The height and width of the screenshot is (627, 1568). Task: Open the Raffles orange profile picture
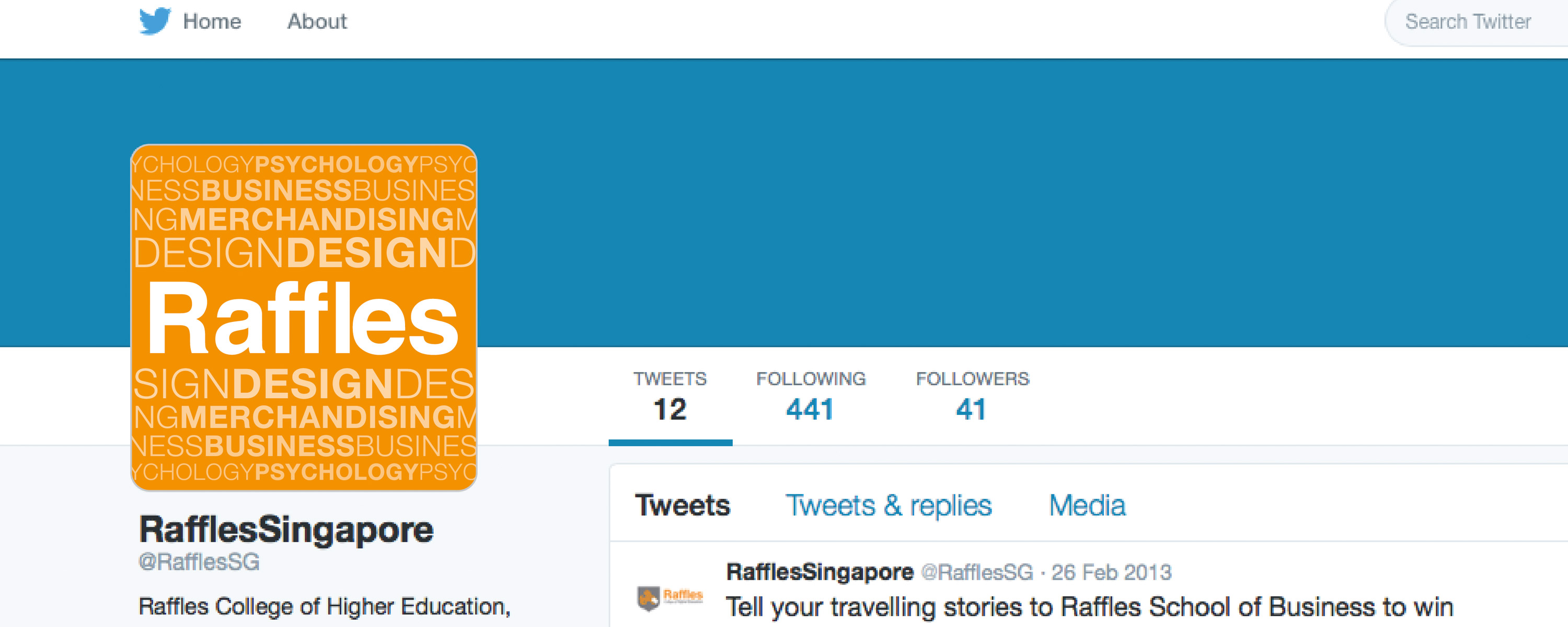304,317
